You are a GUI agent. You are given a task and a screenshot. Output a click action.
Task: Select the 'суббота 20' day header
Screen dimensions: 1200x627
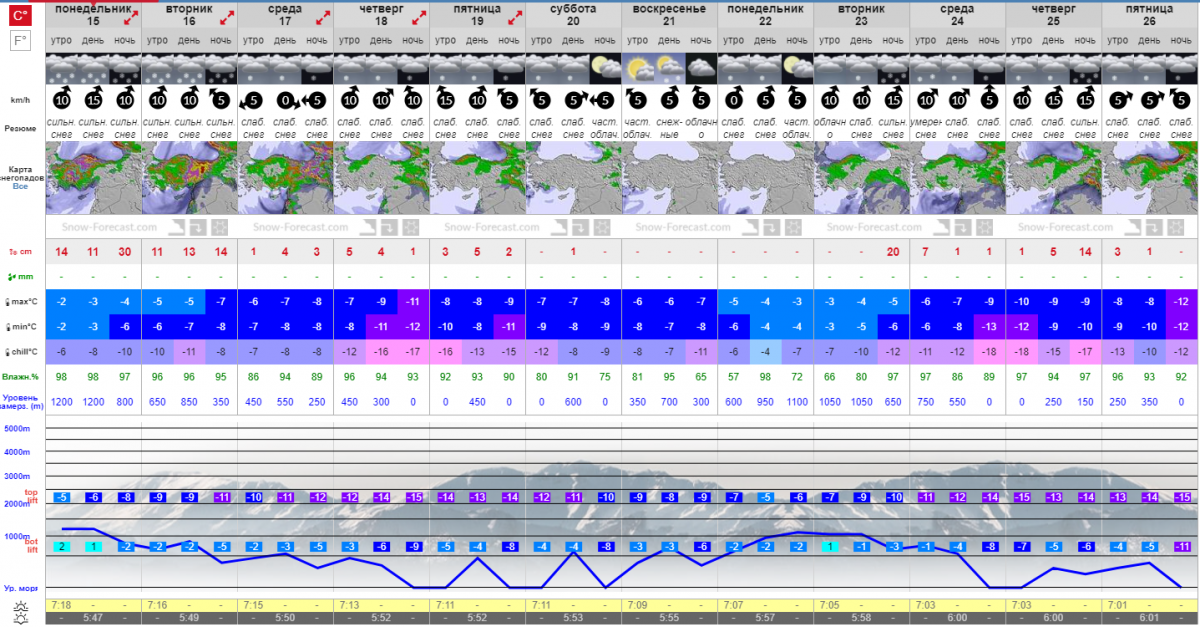[x=573, y=14]
